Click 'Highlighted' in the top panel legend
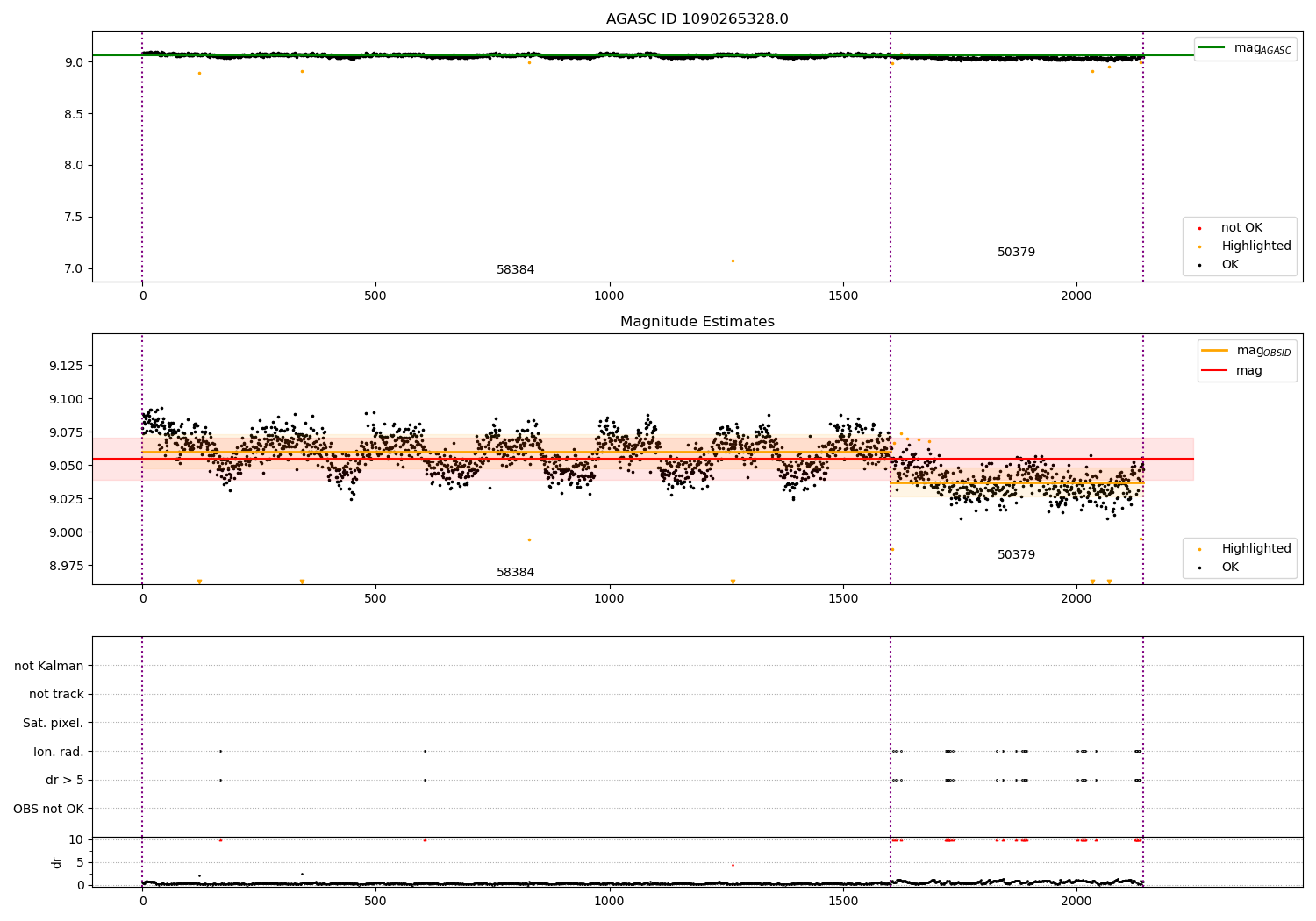This screenshot has height=921, width=1316. (x=1256, y=246)
